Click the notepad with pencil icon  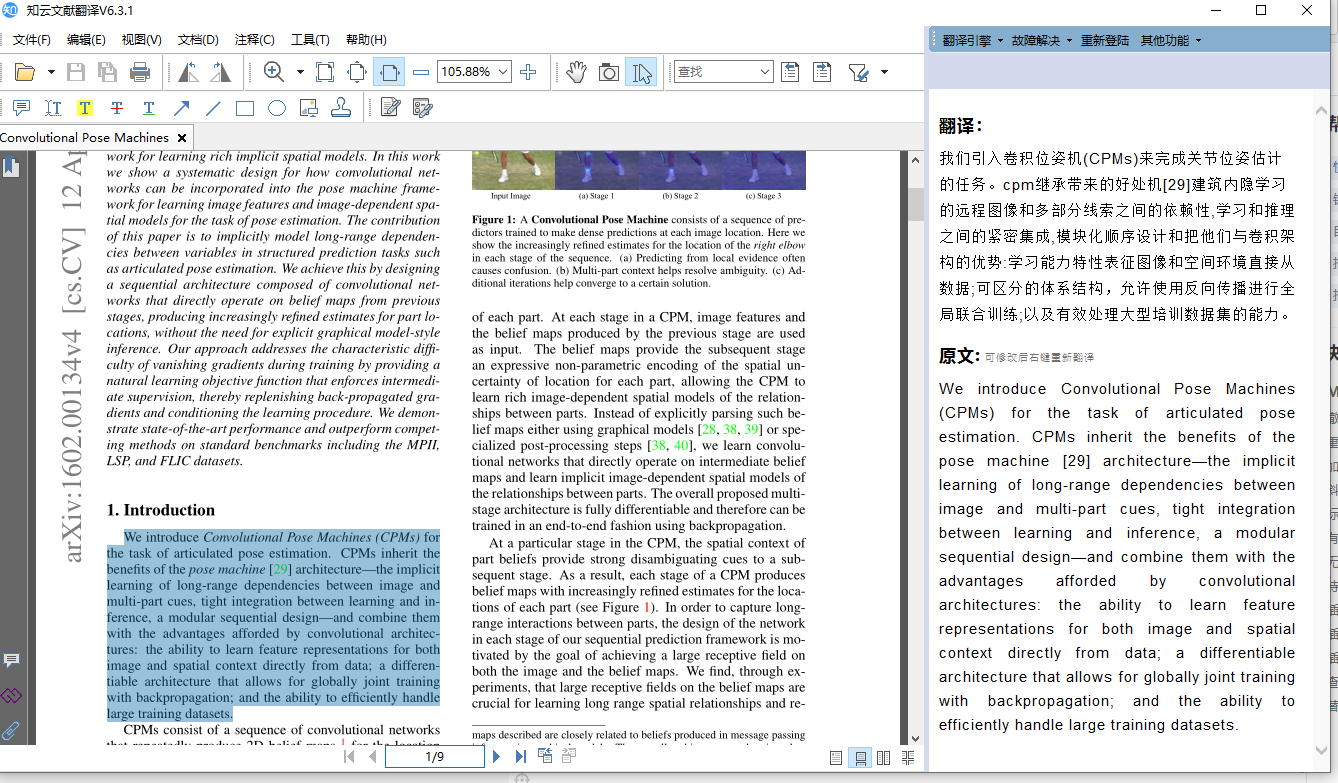[x=390, y=108]
